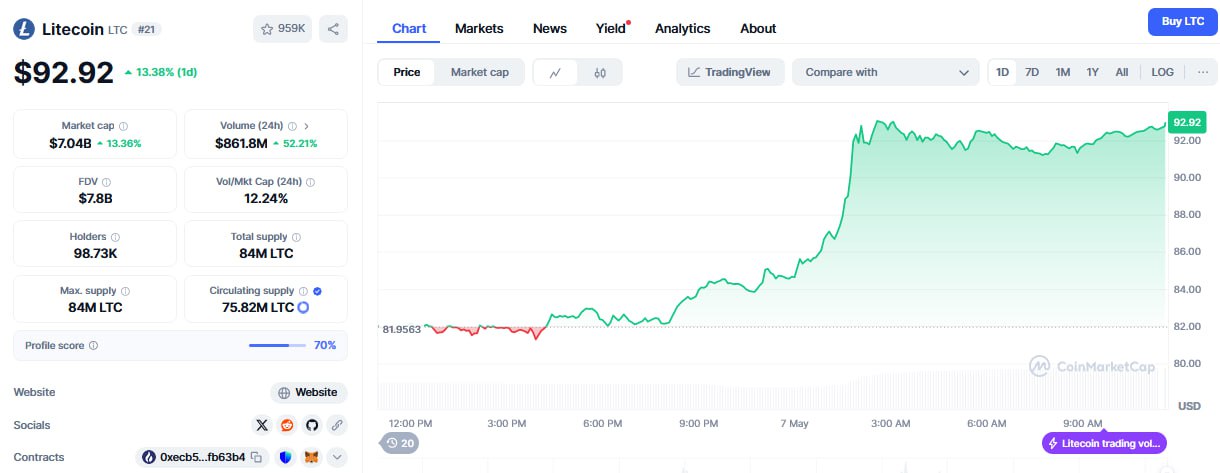Open Holders info icon
Viewport: 1220px width, 473px height.
pos(115,237)
